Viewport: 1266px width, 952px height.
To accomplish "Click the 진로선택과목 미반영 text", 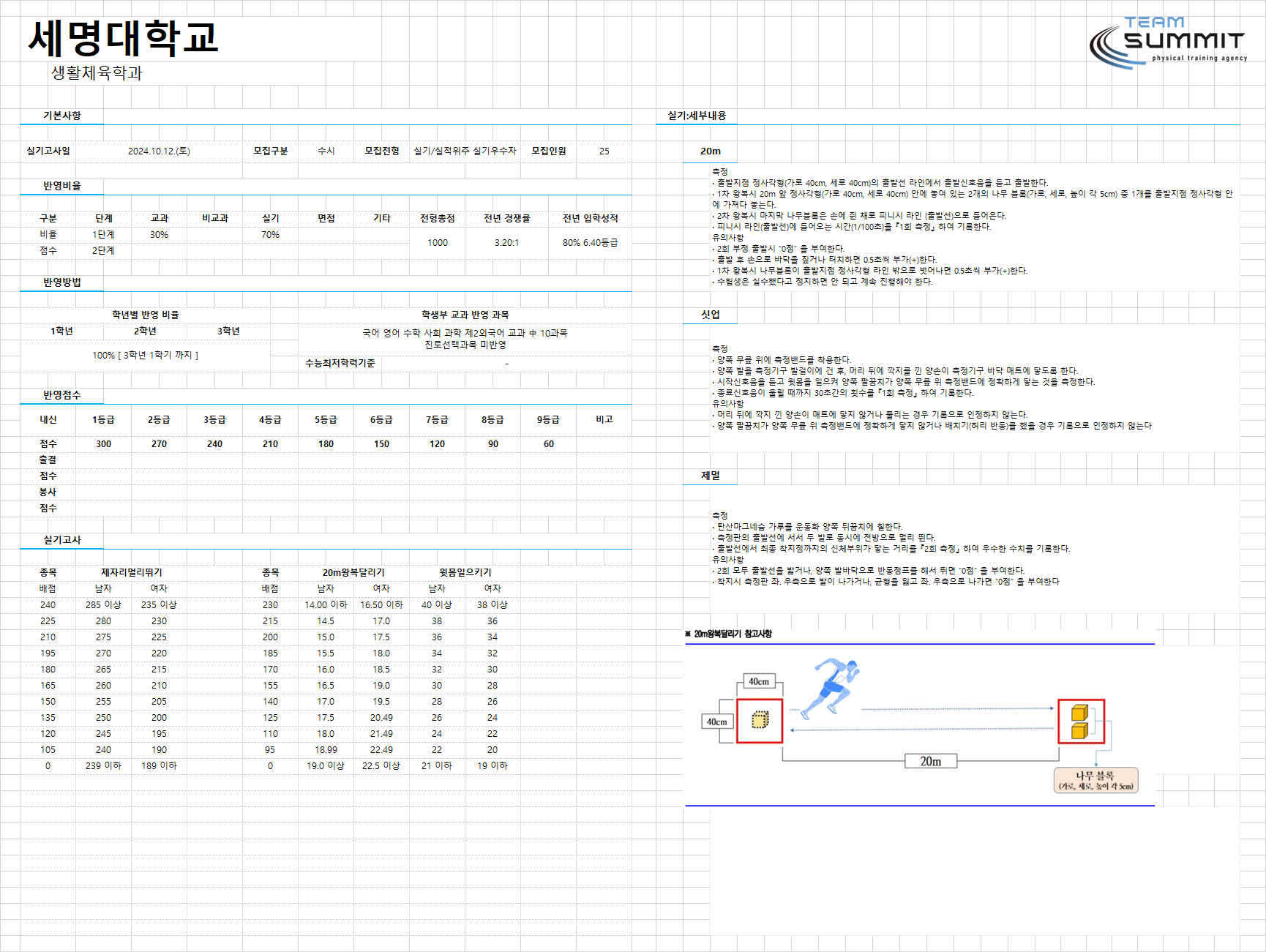I will (465, 345).
